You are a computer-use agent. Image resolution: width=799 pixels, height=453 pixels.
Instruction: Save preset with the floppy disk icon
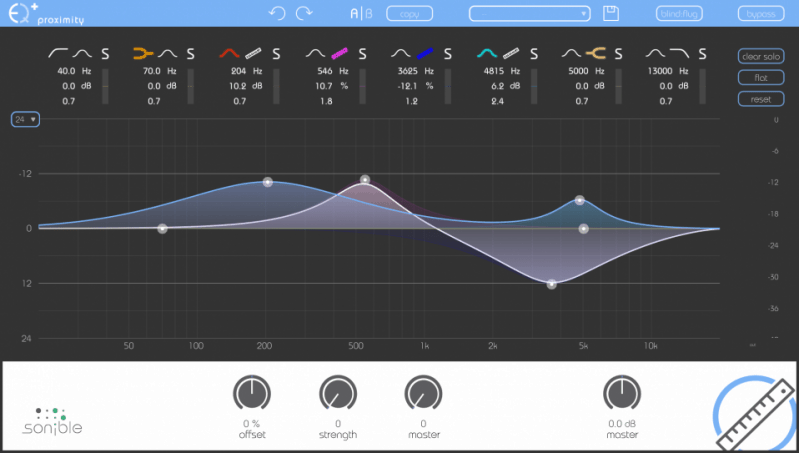pyautogui.click(x=610, y=13)
